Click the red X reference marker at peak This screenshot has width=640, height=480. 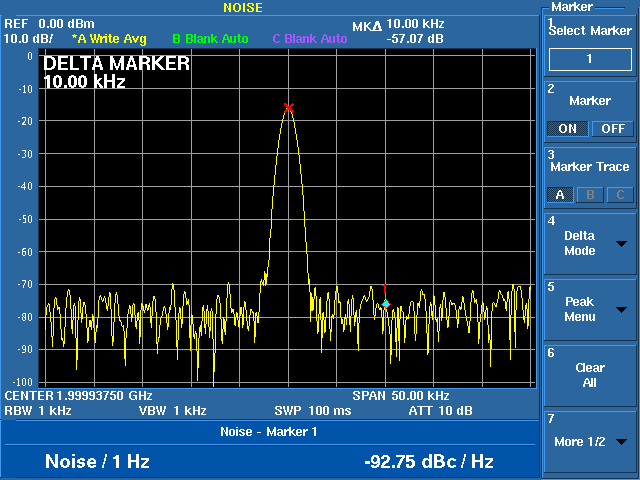pyautogui.click(x=289, y=108)
